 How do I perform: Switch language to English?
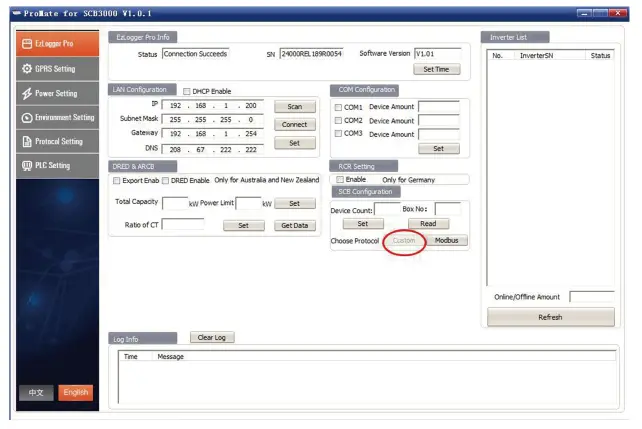click(x=76, y=393)
